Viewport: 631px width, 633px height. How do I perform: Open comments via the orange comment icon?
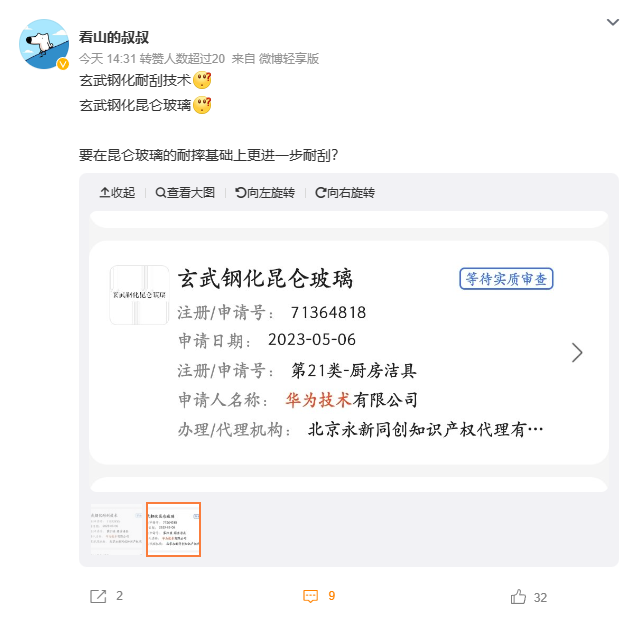click(310, 596)
